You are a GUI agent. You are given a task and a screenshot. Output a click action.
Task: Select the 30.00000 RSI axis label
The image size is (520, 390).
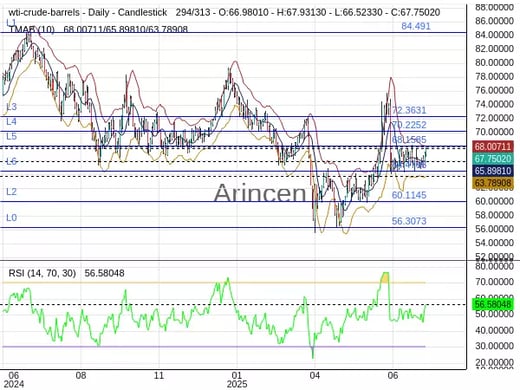coord(494,346)
